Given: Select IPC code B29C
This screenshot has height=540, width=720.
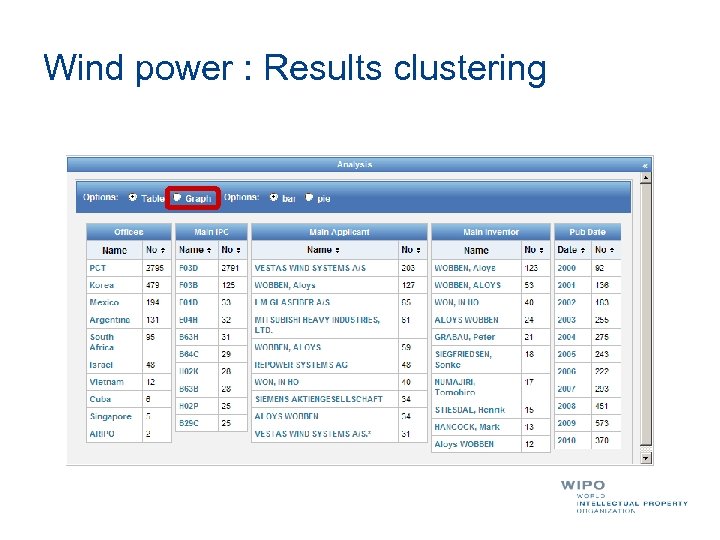Looking at the screenshot, I should (x=189, y=423).
